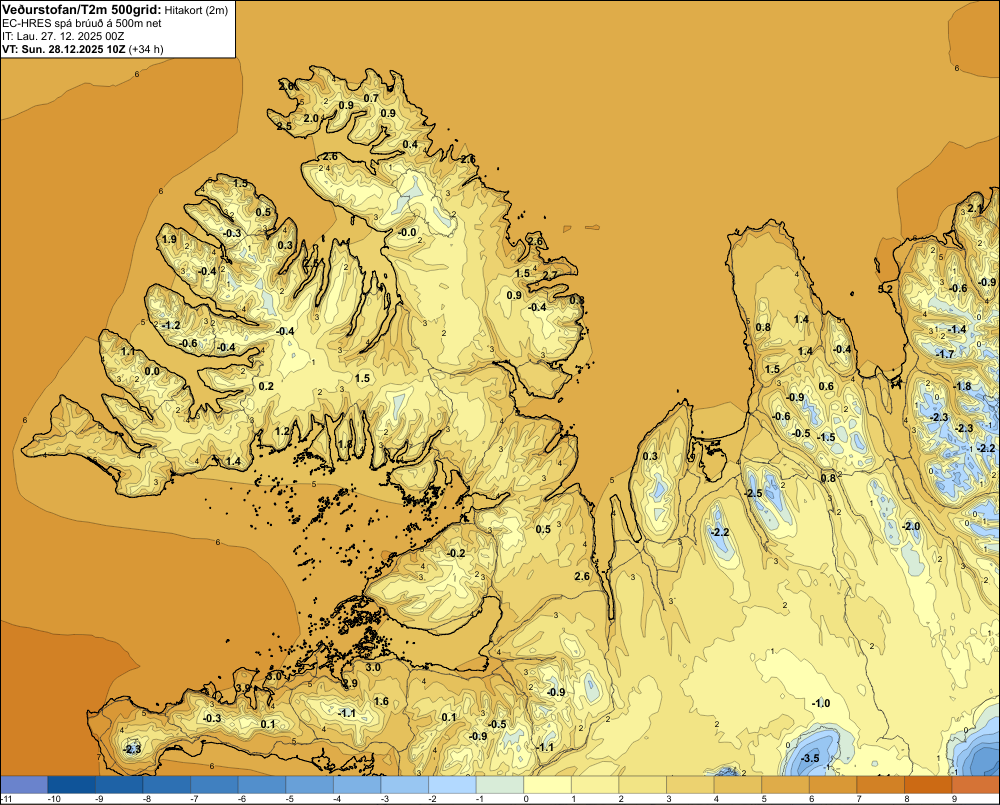This screenshot has height=805, width=1000.
Task: Click the -1.2 temperature value on the map
Action: click(x=171, y=325)
